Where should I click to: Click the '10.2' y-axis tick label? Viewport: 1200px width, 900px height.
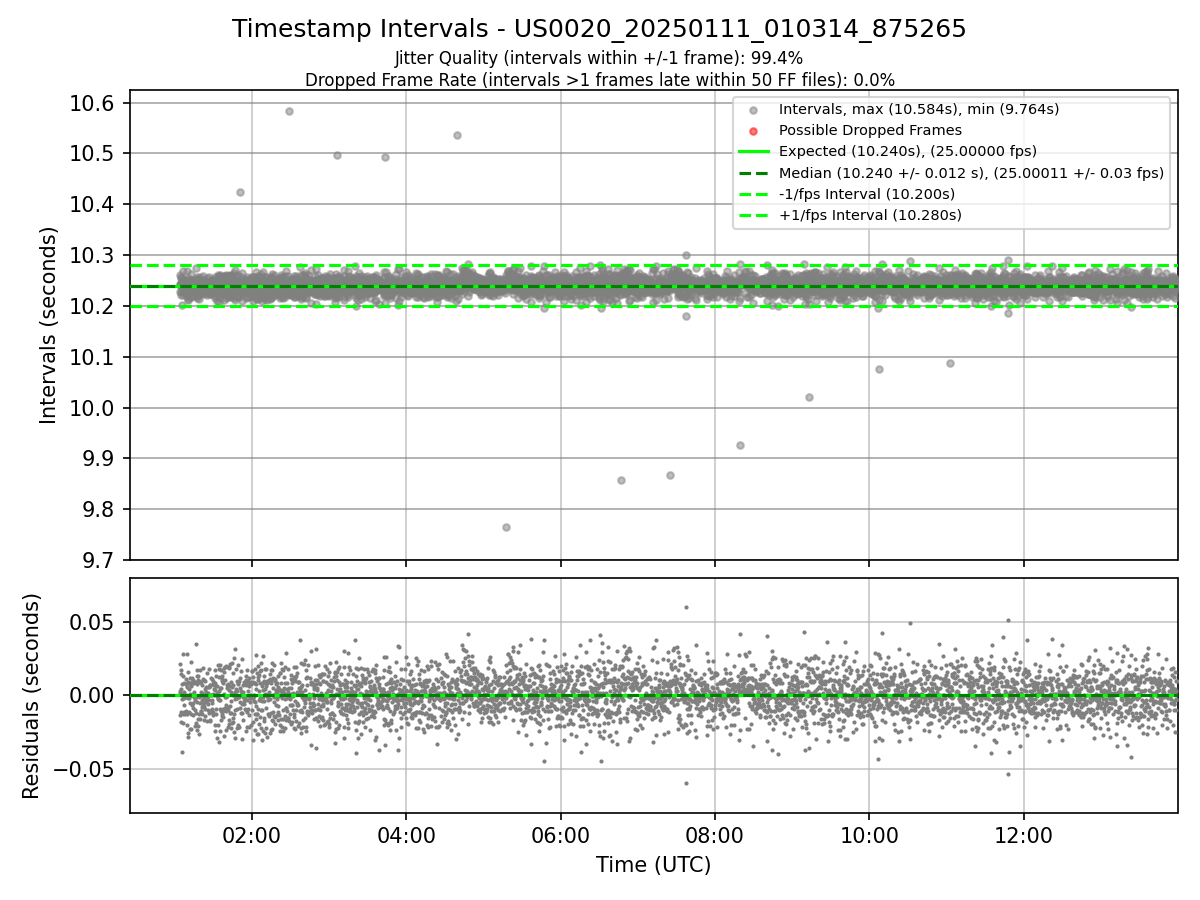(94, 307)
